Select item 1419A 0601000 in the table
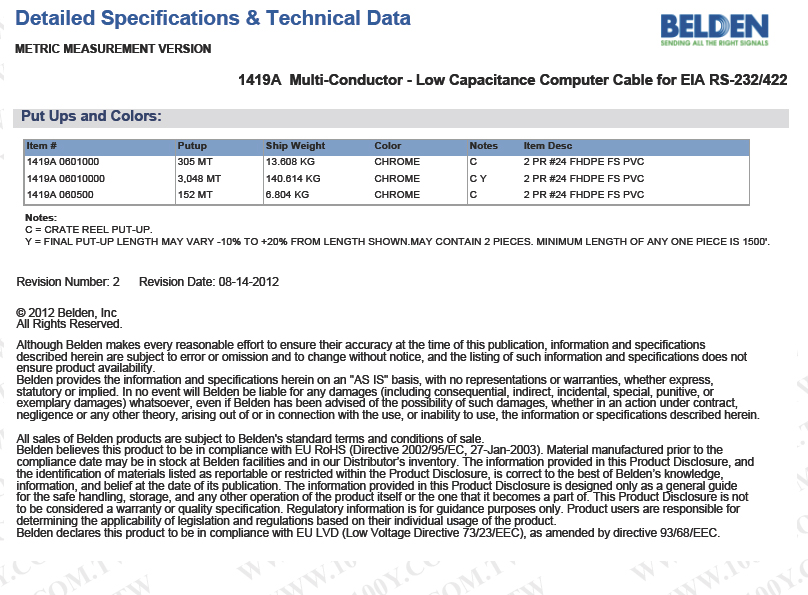The width and height of the screenshot is (808, 595). click(x=63, y=162)
